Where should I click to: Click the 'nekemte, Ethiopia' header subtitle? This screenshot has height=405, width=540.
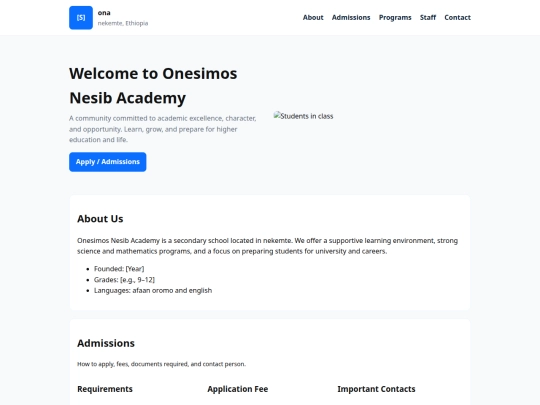click(123, 23)
